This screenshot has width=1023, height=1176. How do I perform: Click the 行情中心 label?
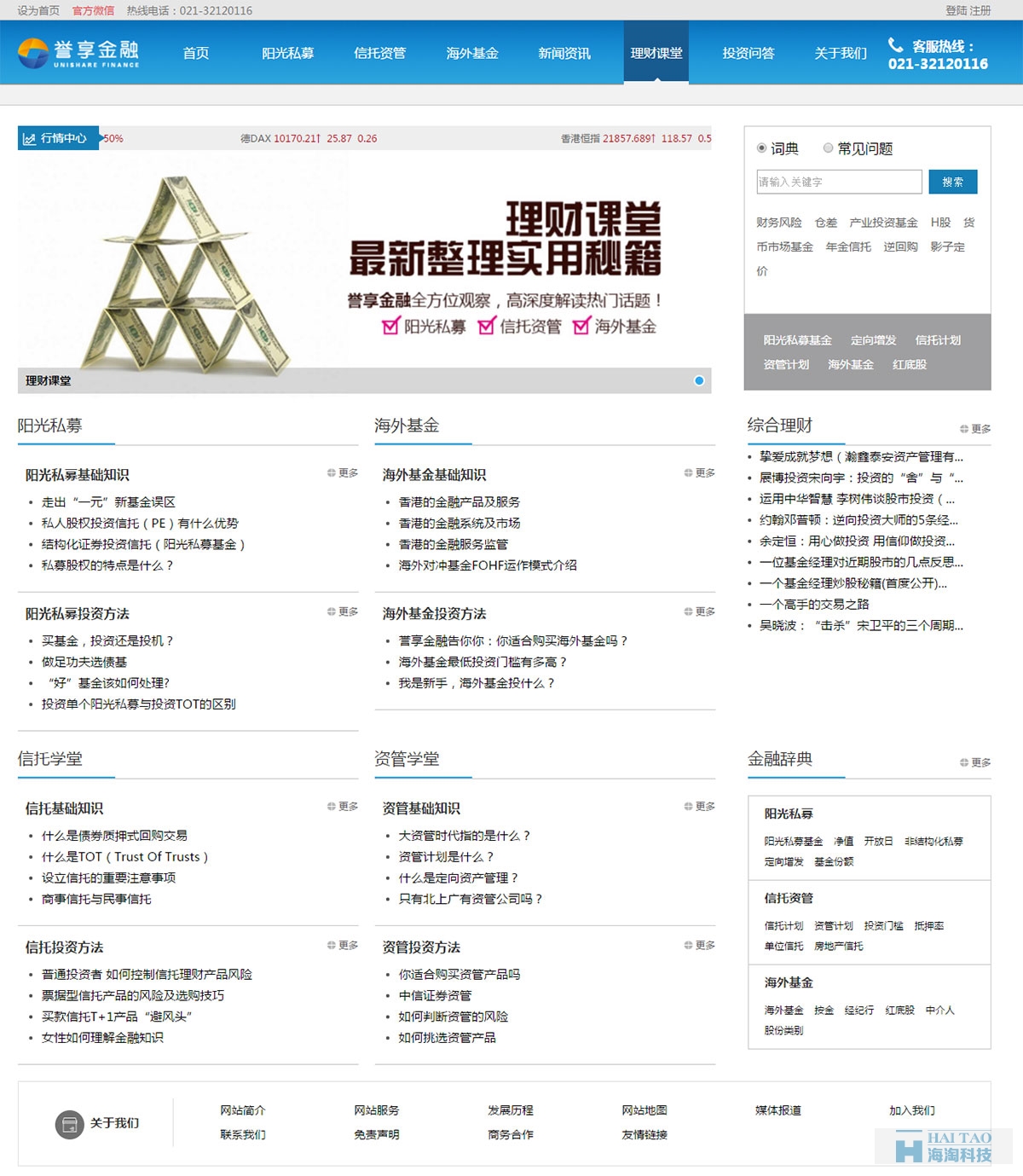64,138
